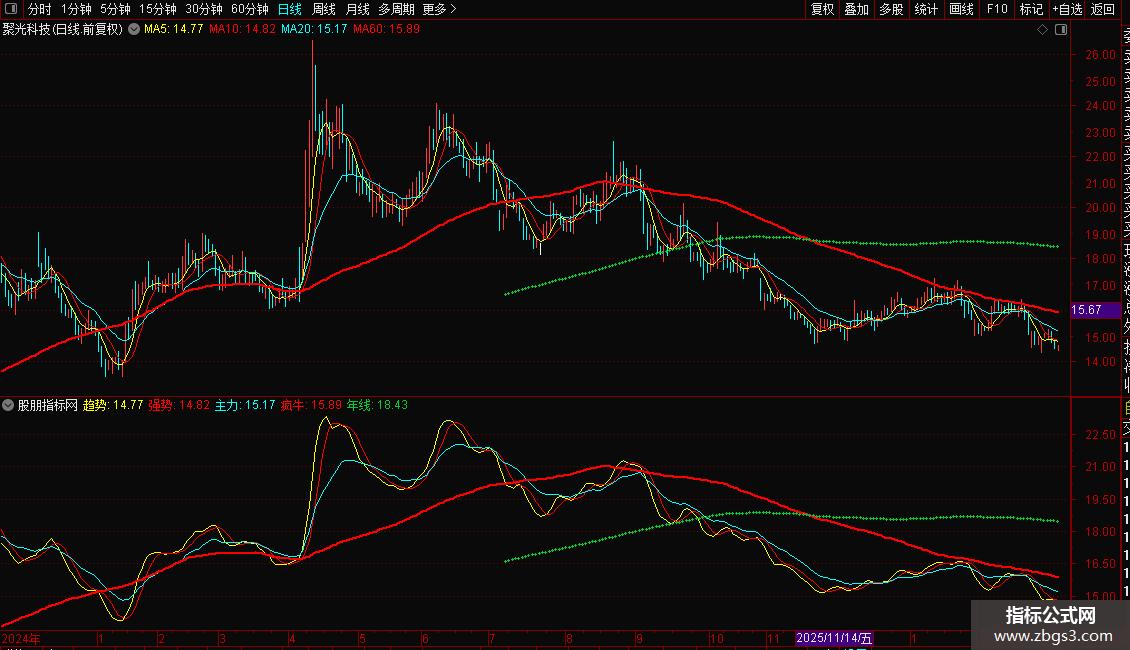Viewport: 1130px width, 650px height.
Task: Select the MA20: 15.17 indicator label
Action: point(314,29)
